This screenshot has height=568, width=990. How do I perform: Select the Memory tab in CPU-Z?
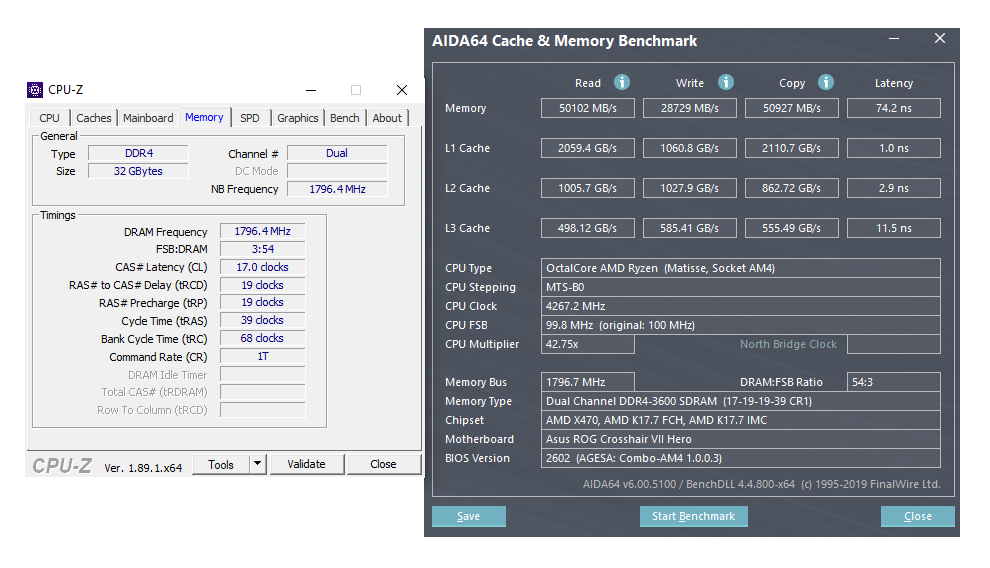tap(204, 117)
